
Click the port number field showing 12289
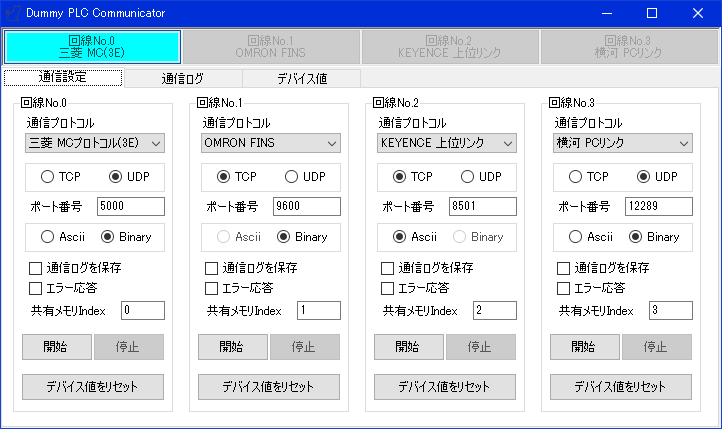[658, 206]
